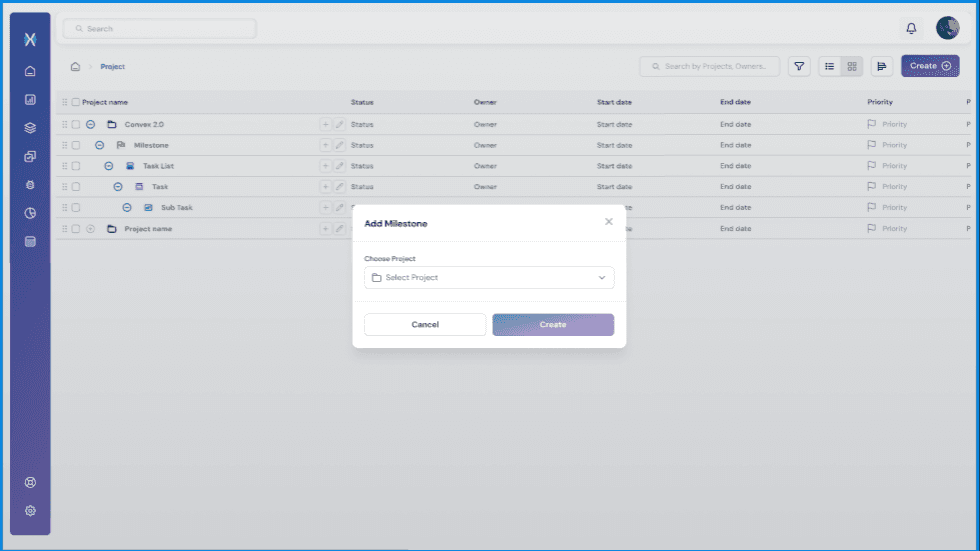Grab the drag handle on Convex 2.0 row

[64, 124]
